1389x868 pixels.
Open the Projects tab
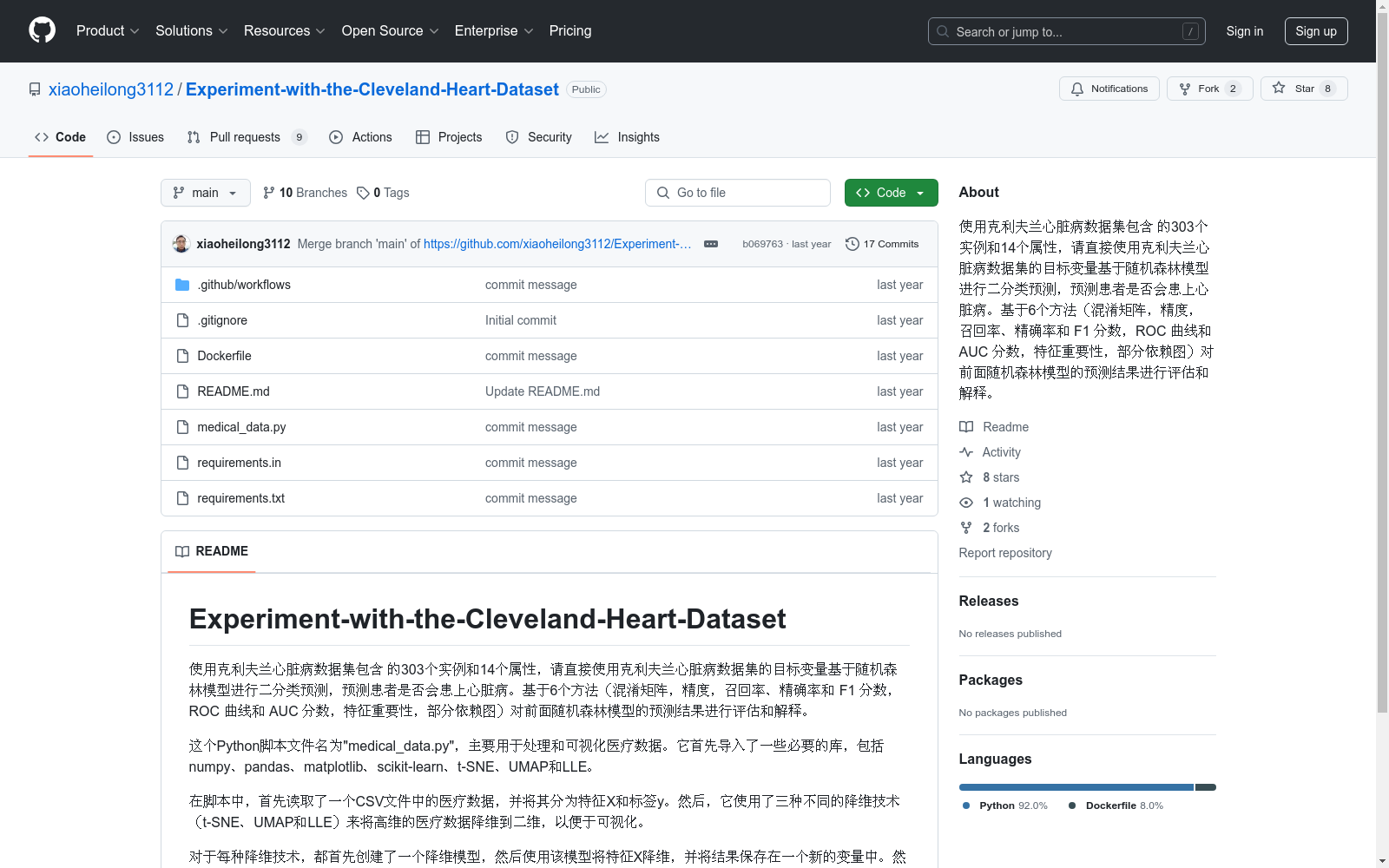pos(449,137)
